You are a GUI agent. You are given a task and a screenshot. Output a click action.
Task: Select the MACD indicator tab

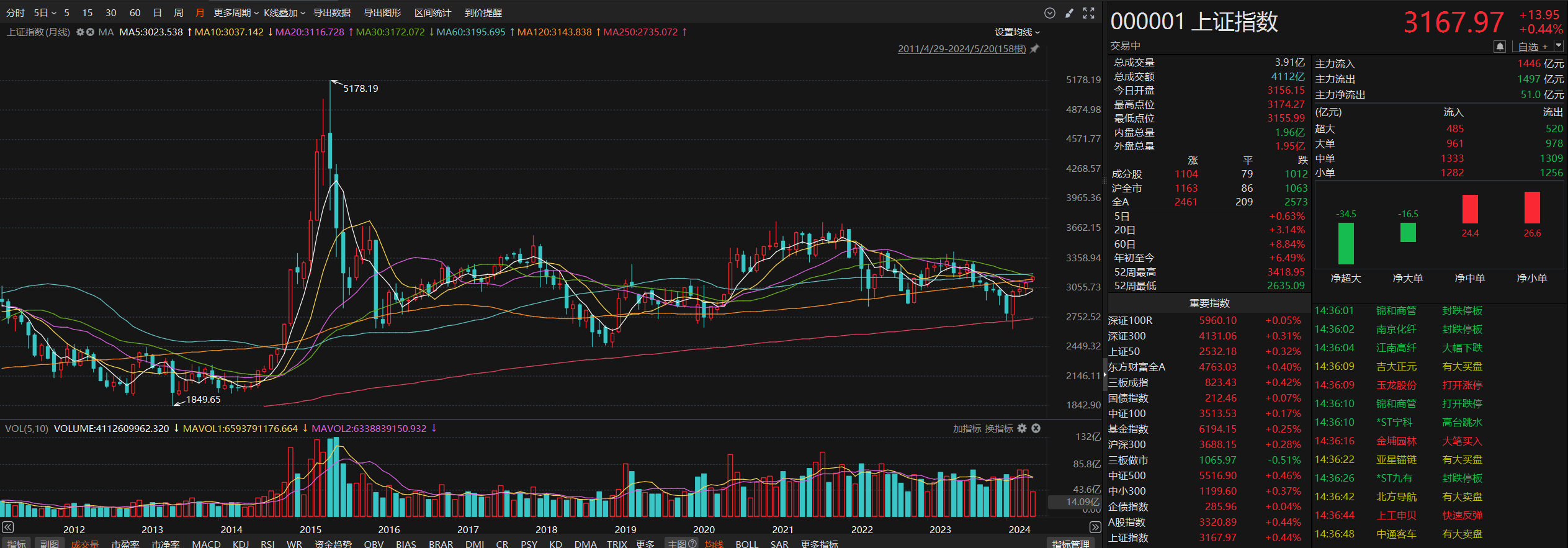coord(206,544)
